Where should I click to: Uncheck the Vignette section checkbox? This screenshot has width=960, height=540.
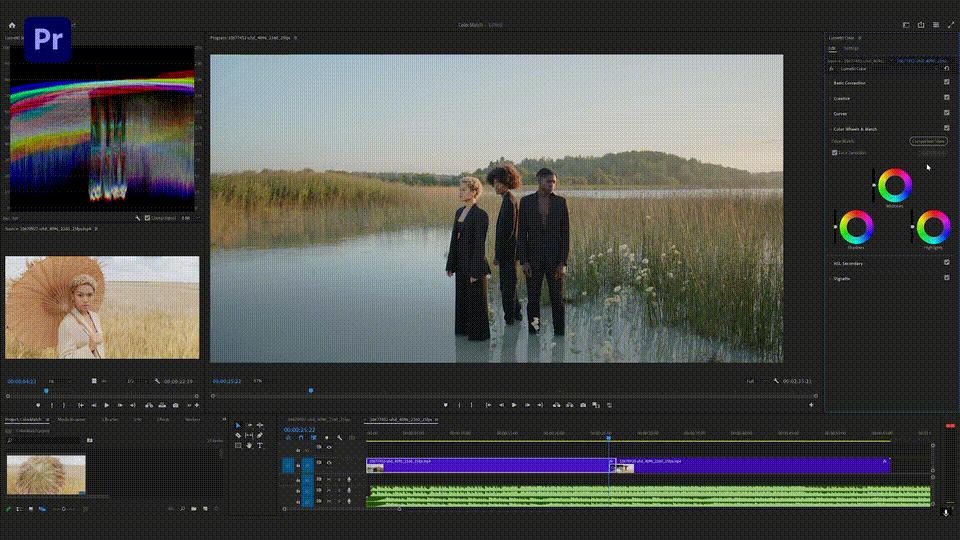946,278
